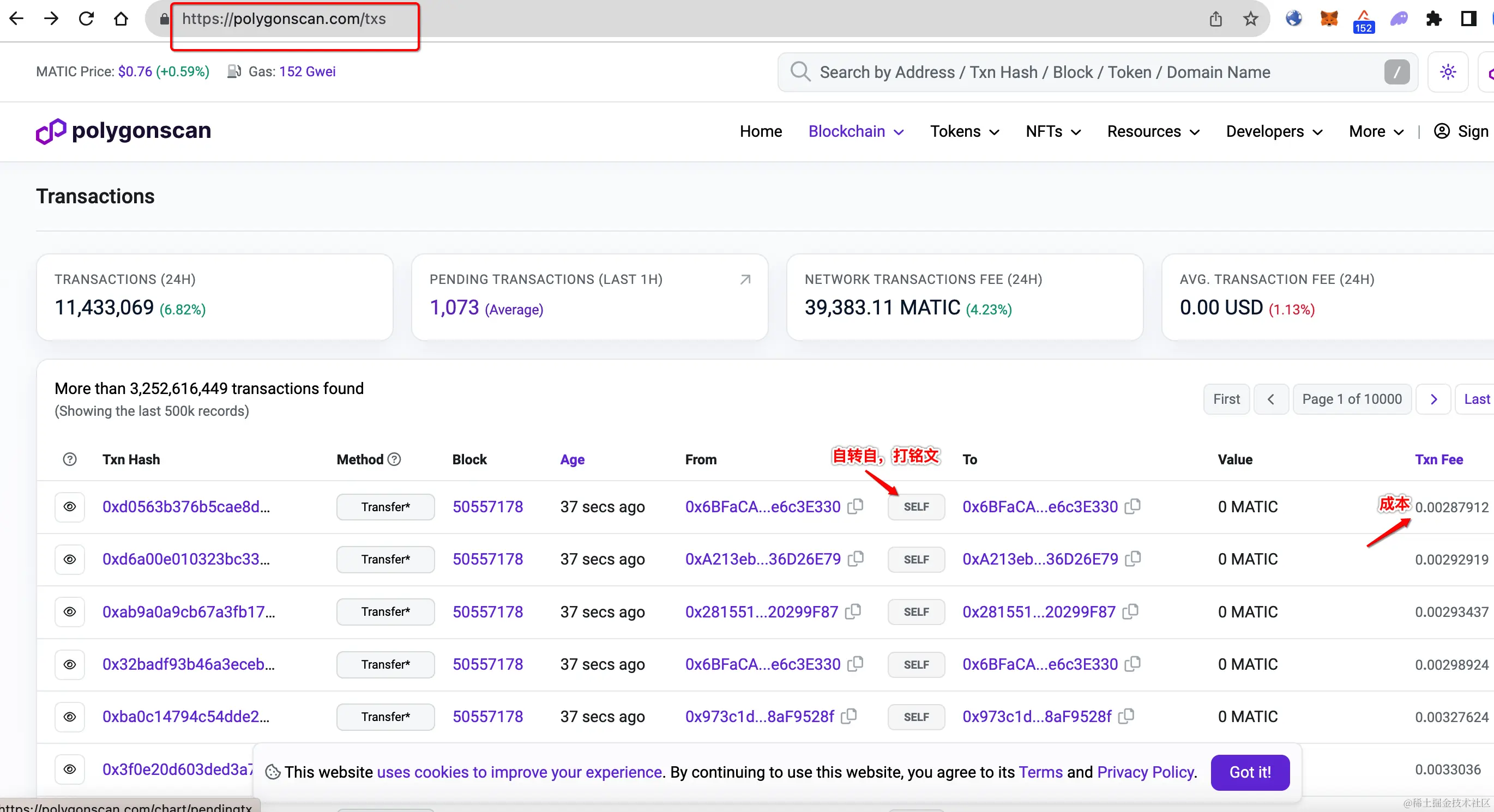Open the NFTs menu
1494x812 pixels.
click(1053, 131)
